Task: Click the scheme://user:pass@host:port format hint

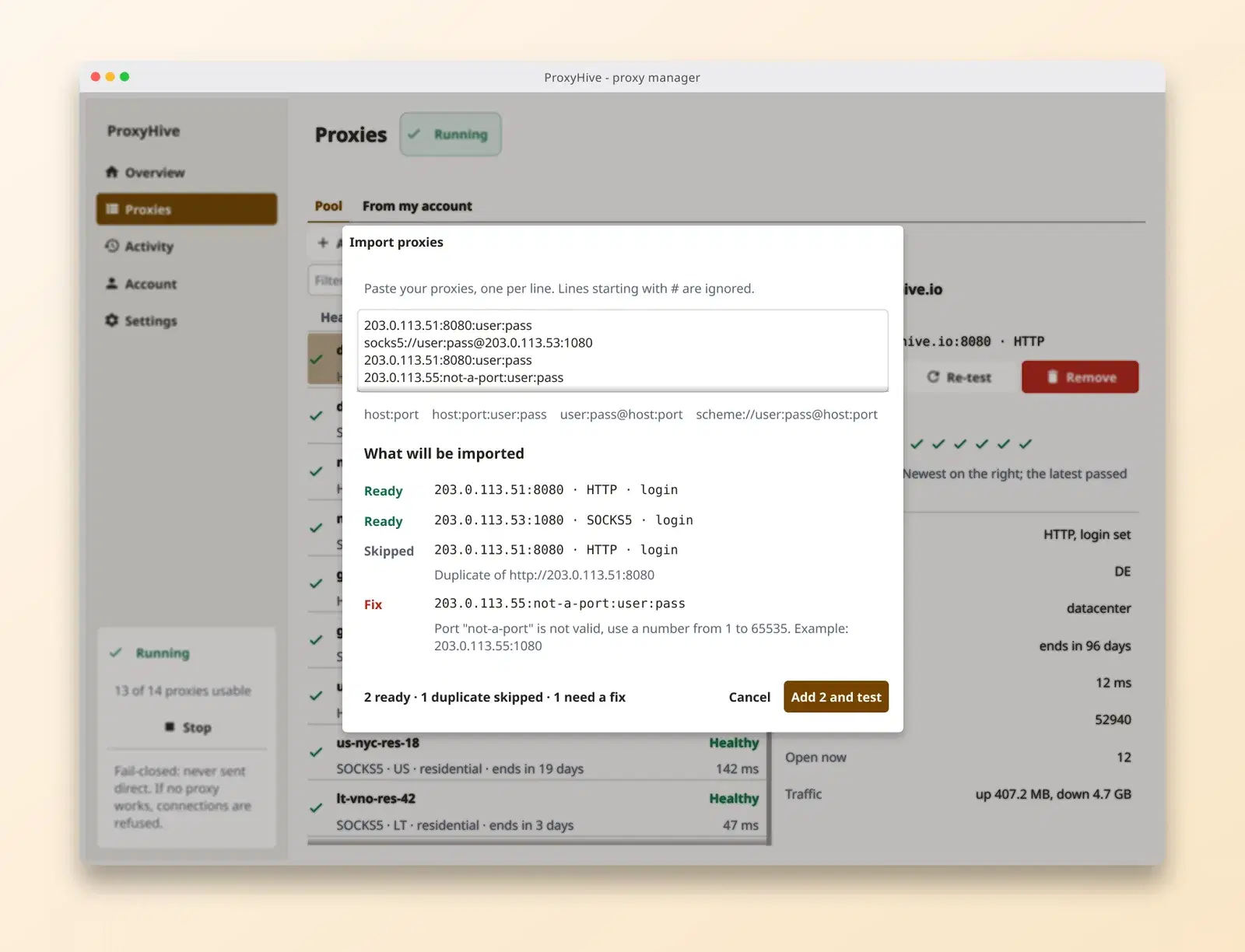Action: (x=787, y=415)
